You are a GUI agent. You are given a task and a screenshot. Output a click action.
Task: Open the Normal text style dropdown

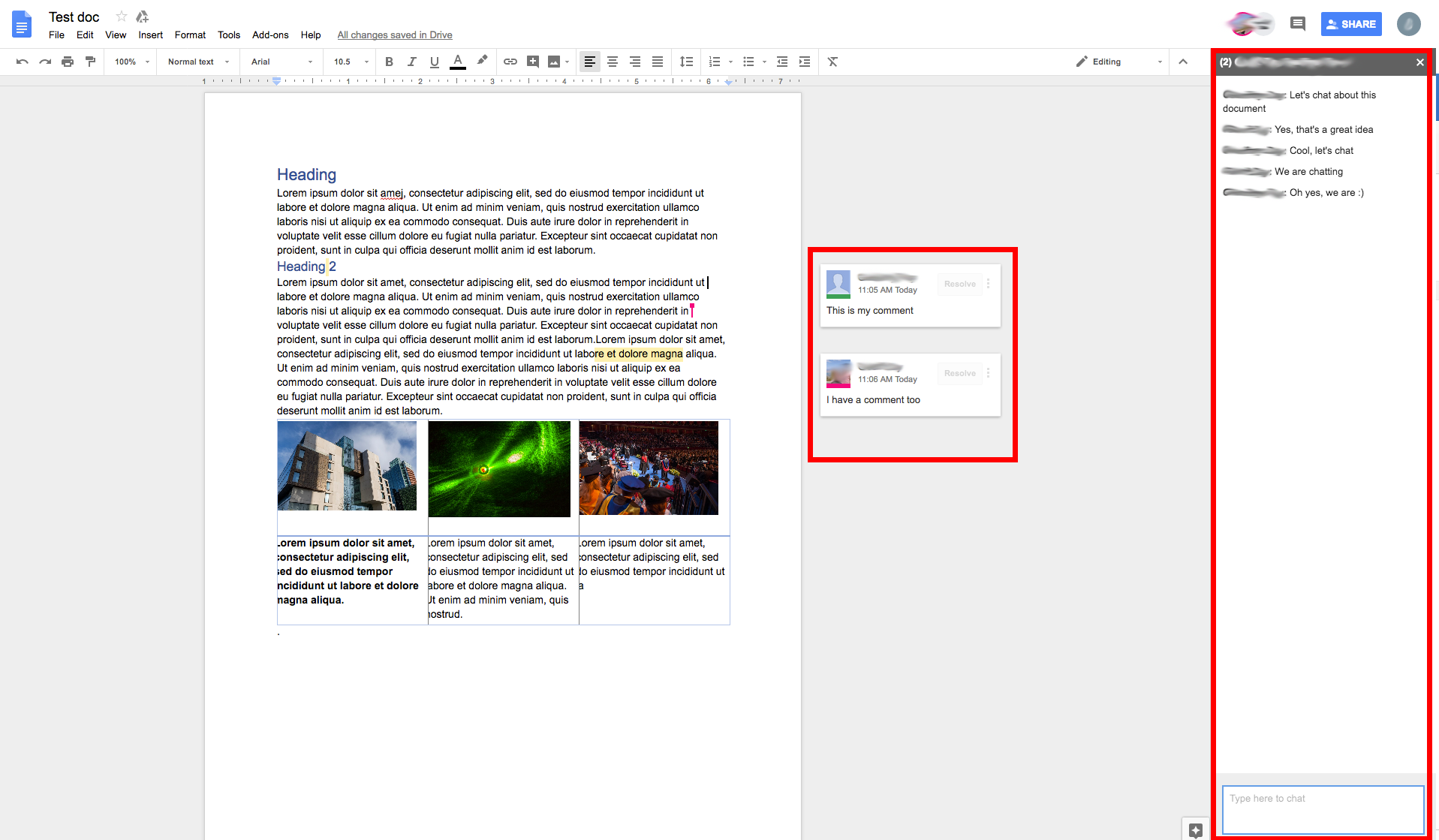[198, 62]
